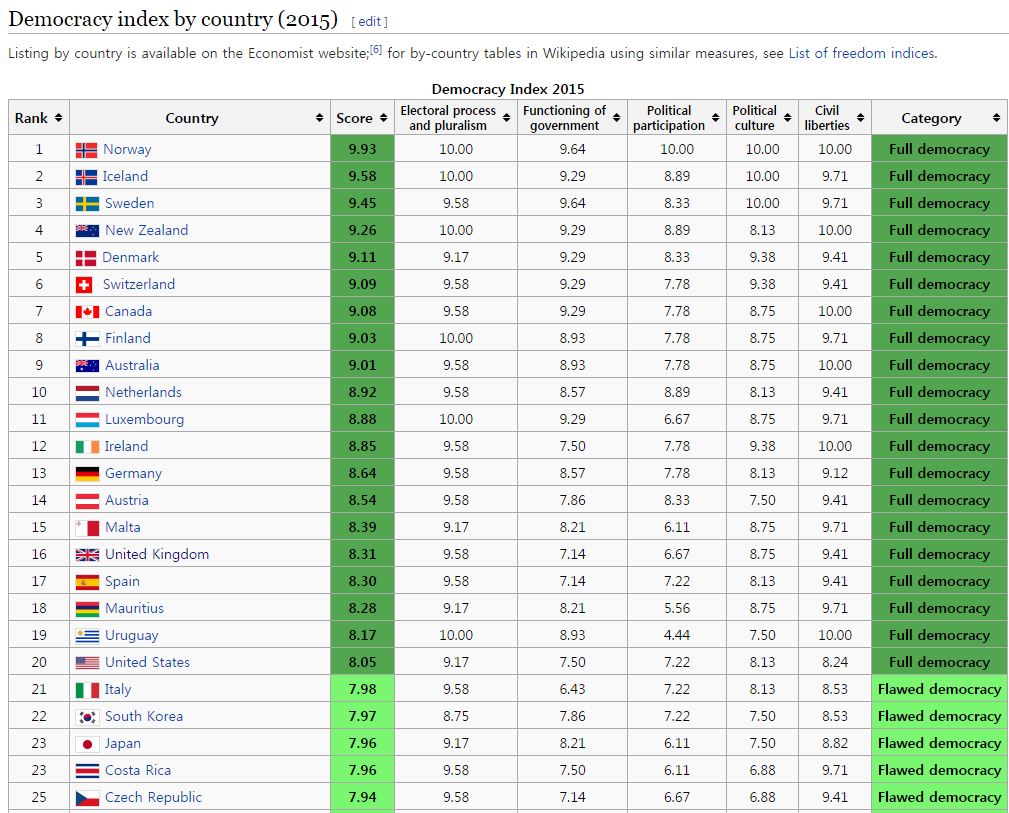Viewport: 1009px width, 813px height.
Task: Sort by Civil liberties column
Action: coord(861,118)
